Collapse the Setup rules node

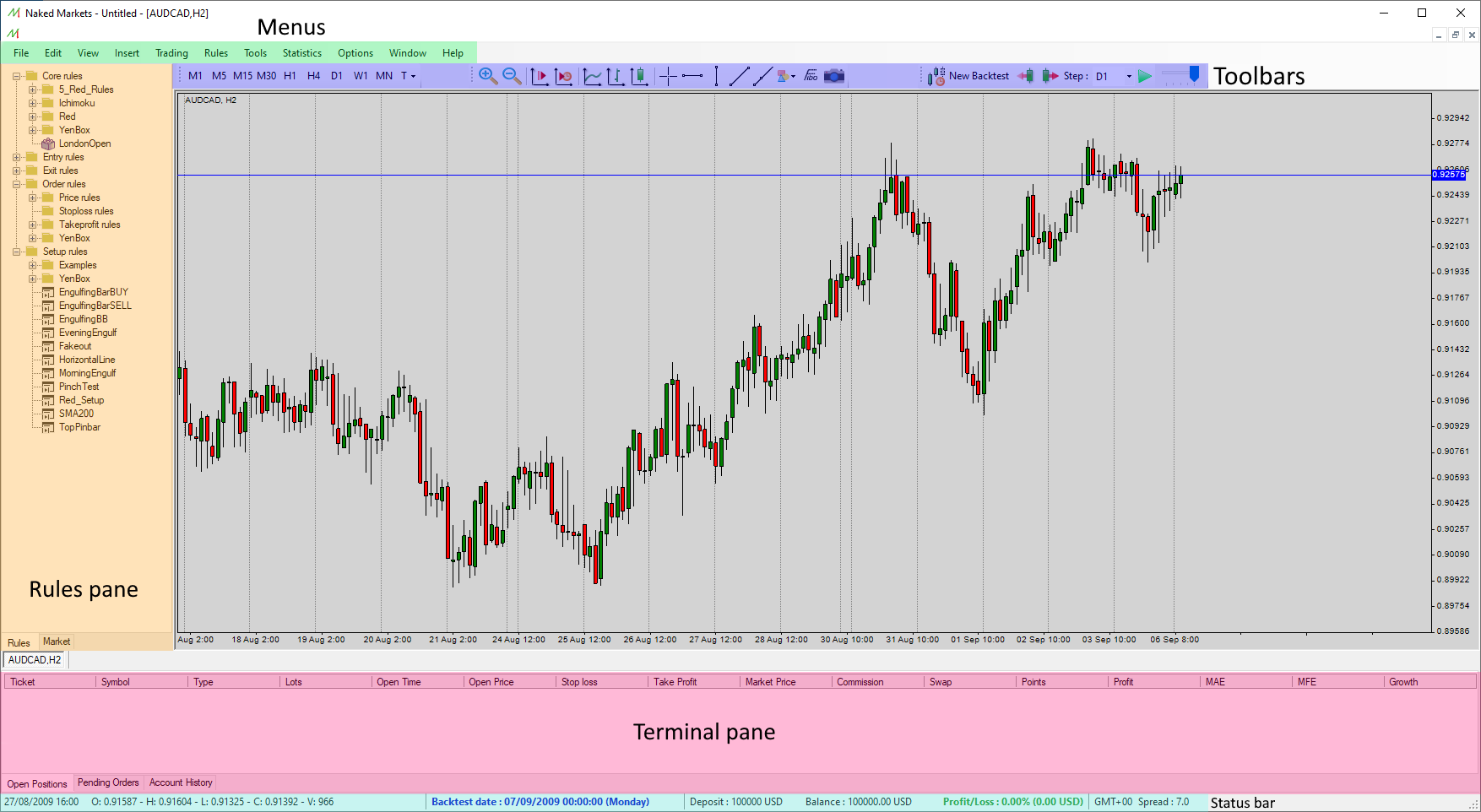click(16, 252)
